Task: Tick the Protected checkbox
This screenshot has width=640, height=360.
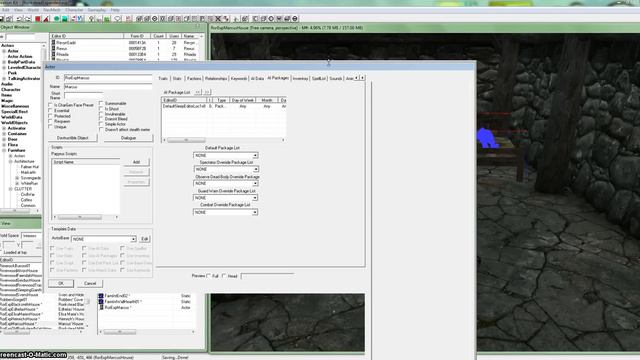Action: point(51,116)
